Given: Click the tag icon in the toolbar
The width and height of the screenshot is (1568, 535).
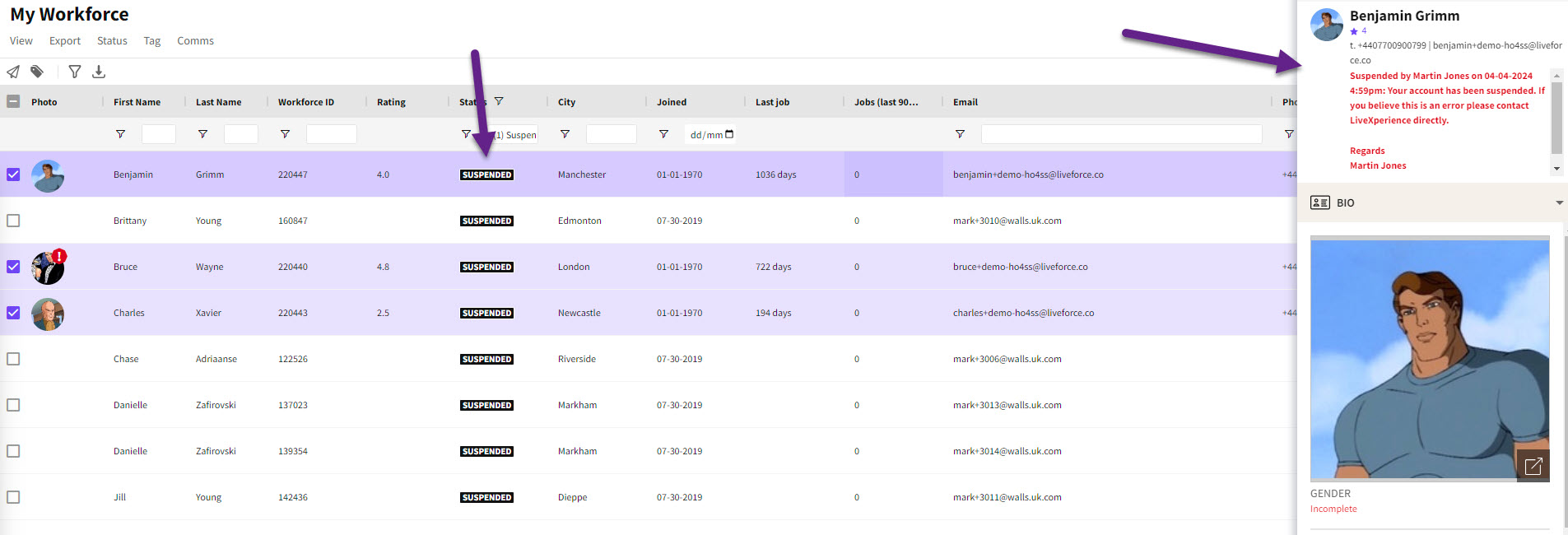Looking at the screenshot, I should (x=37, y=72).
